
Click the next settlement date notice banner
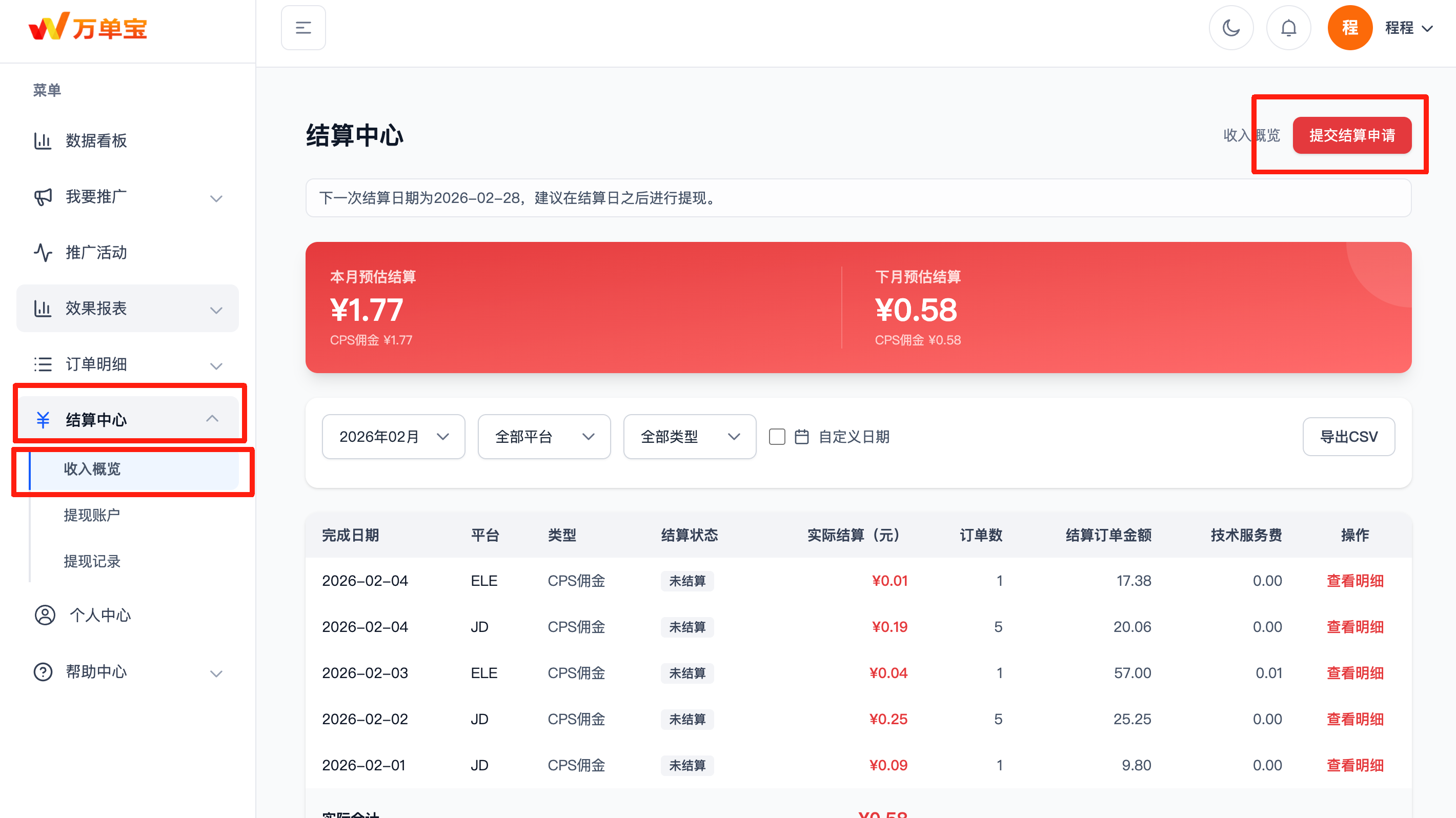click(x=858, y=198)
